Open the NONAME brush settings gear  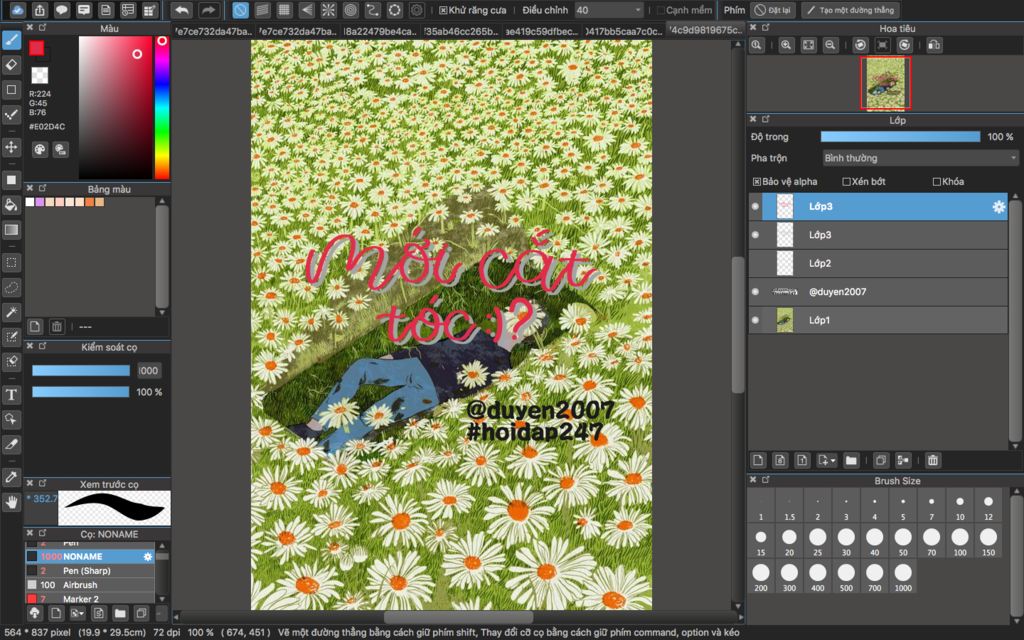click(x=148, y=556)
